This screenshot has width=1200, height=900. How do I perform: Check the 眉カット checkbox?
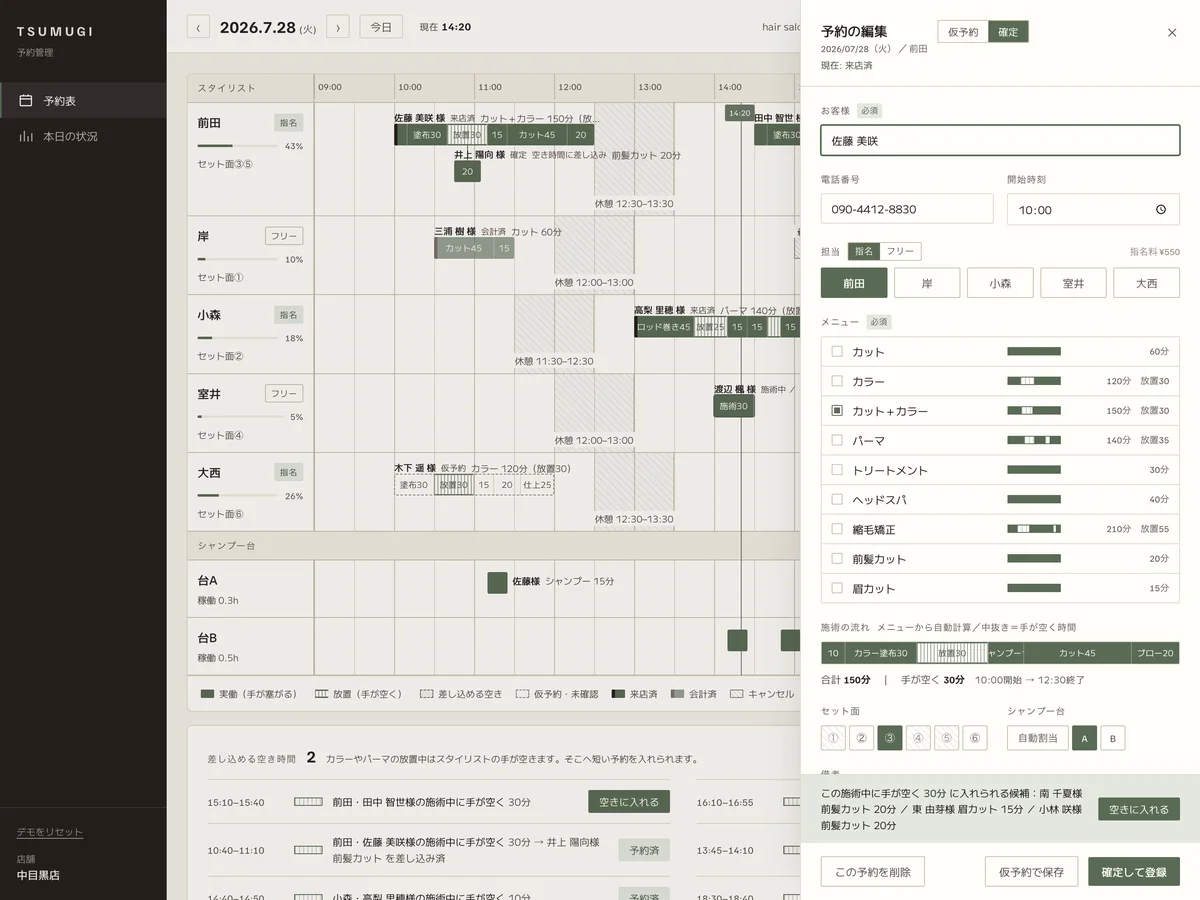837,588
